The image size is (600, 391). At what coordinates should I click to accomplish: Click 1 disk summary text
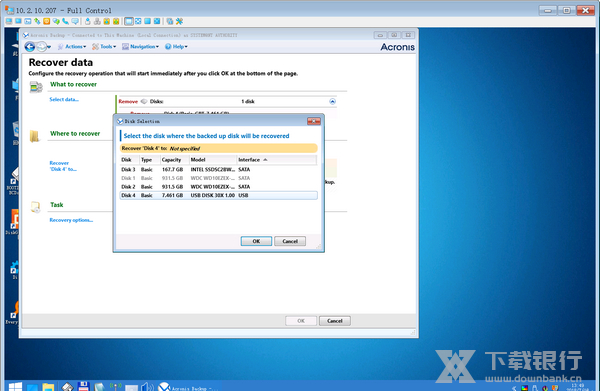(248, 101)
